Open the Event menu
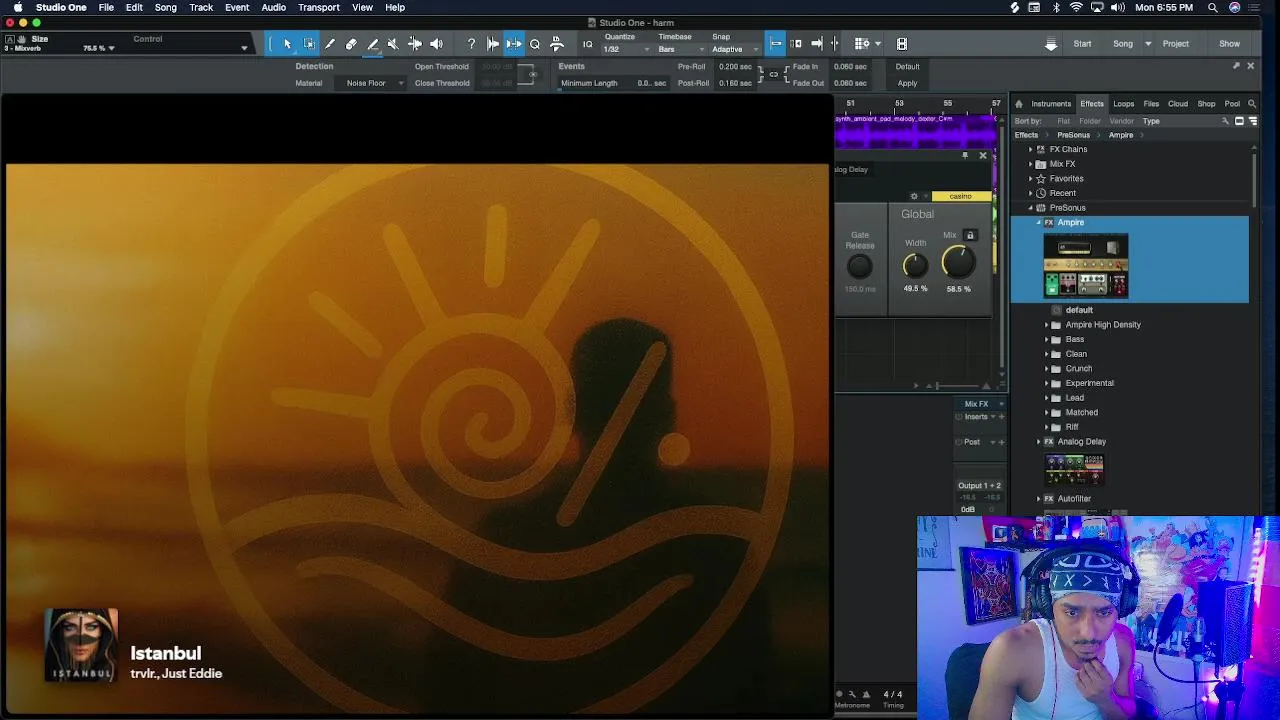 237,7
